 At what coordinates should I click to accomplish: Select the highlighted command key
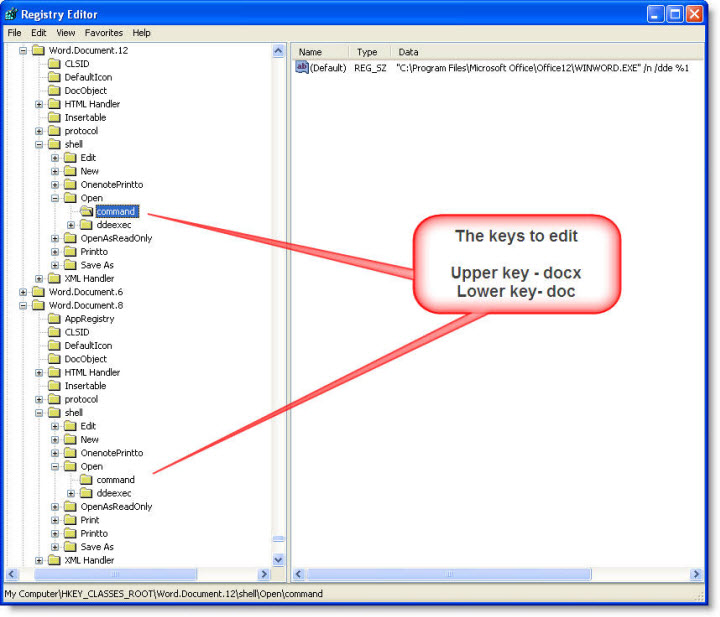click(116, 211)
